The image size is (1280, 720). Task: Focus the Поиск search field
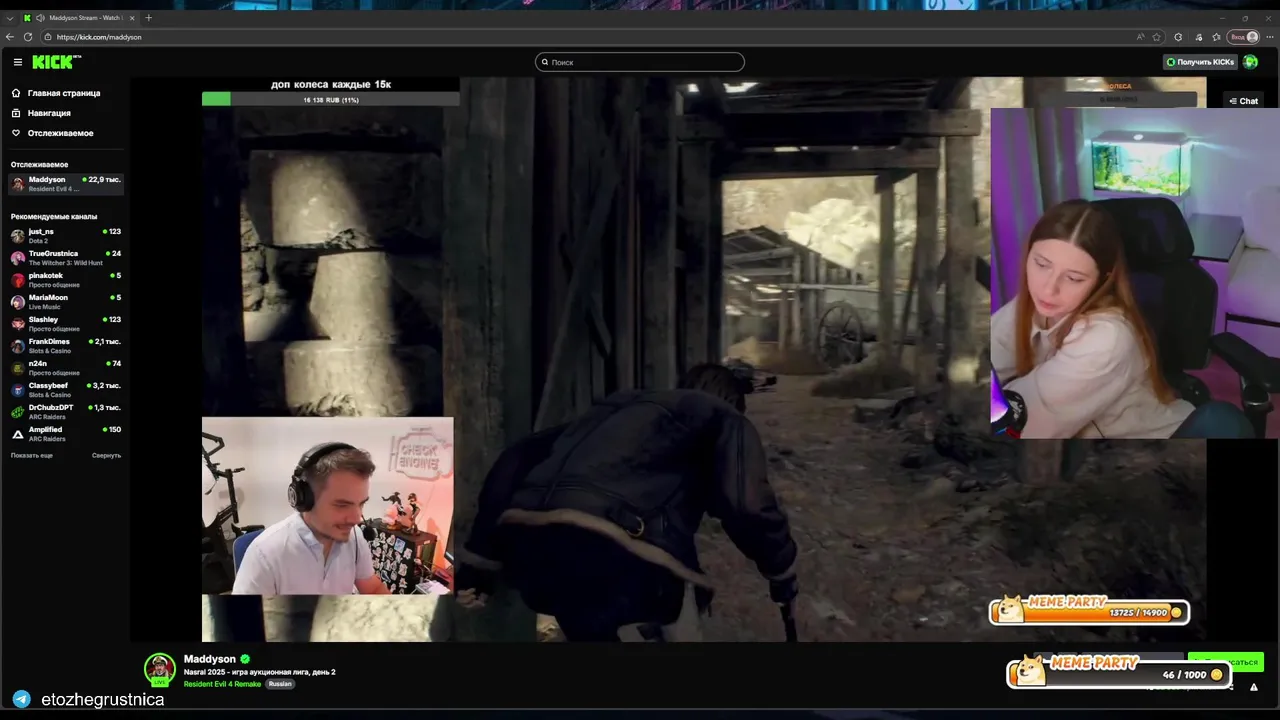[x=640, y=62]
